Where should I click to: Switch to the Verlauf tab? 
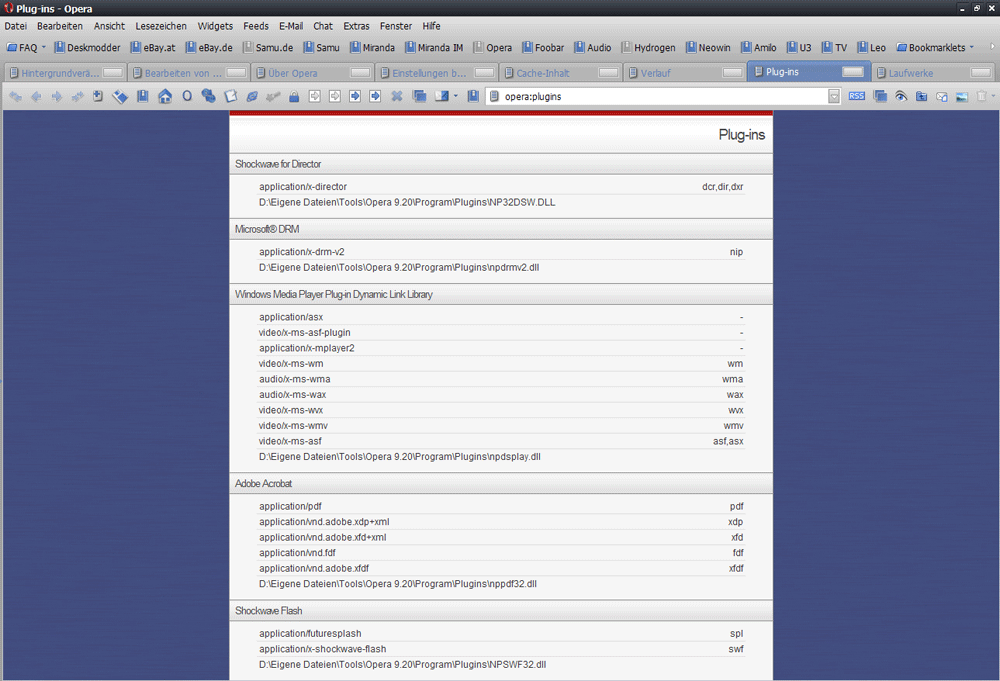click(x=685, y=73)
